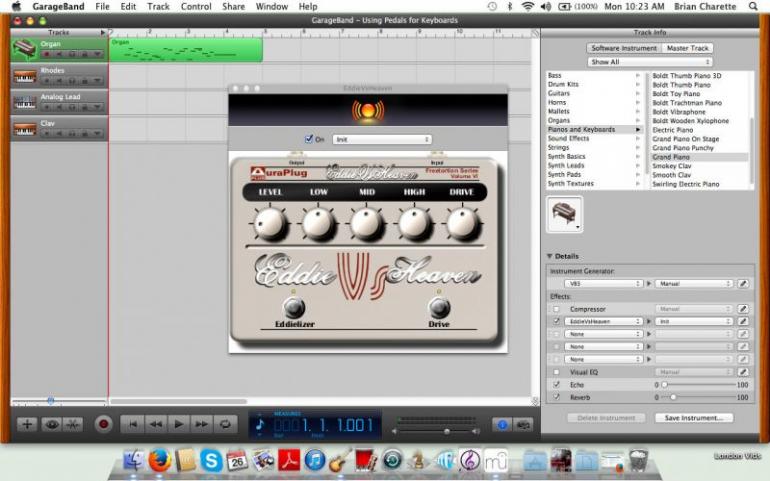Go to beginning of the song
This screenshot has height=481, width=770.
click(x=133, y=424)
